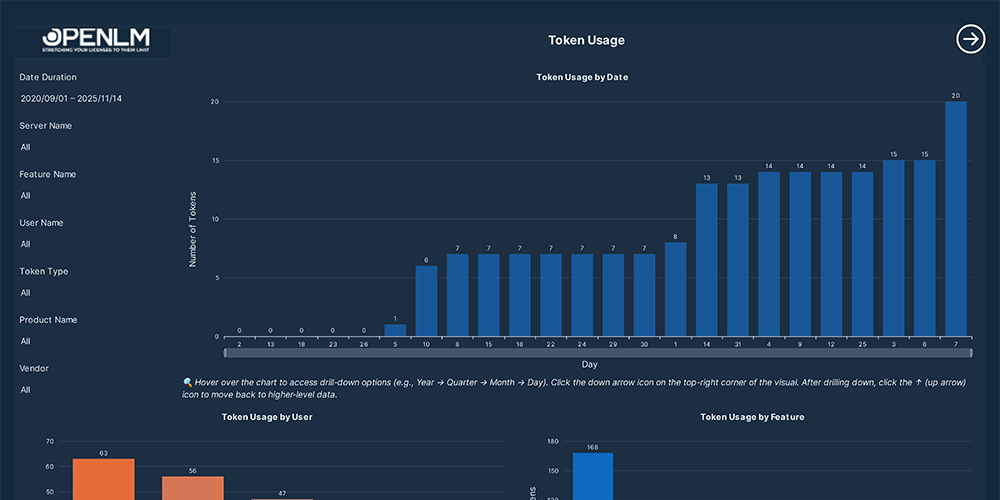Select the tallest bar labeled 20
1000x500 pixels.
point(955,219)
